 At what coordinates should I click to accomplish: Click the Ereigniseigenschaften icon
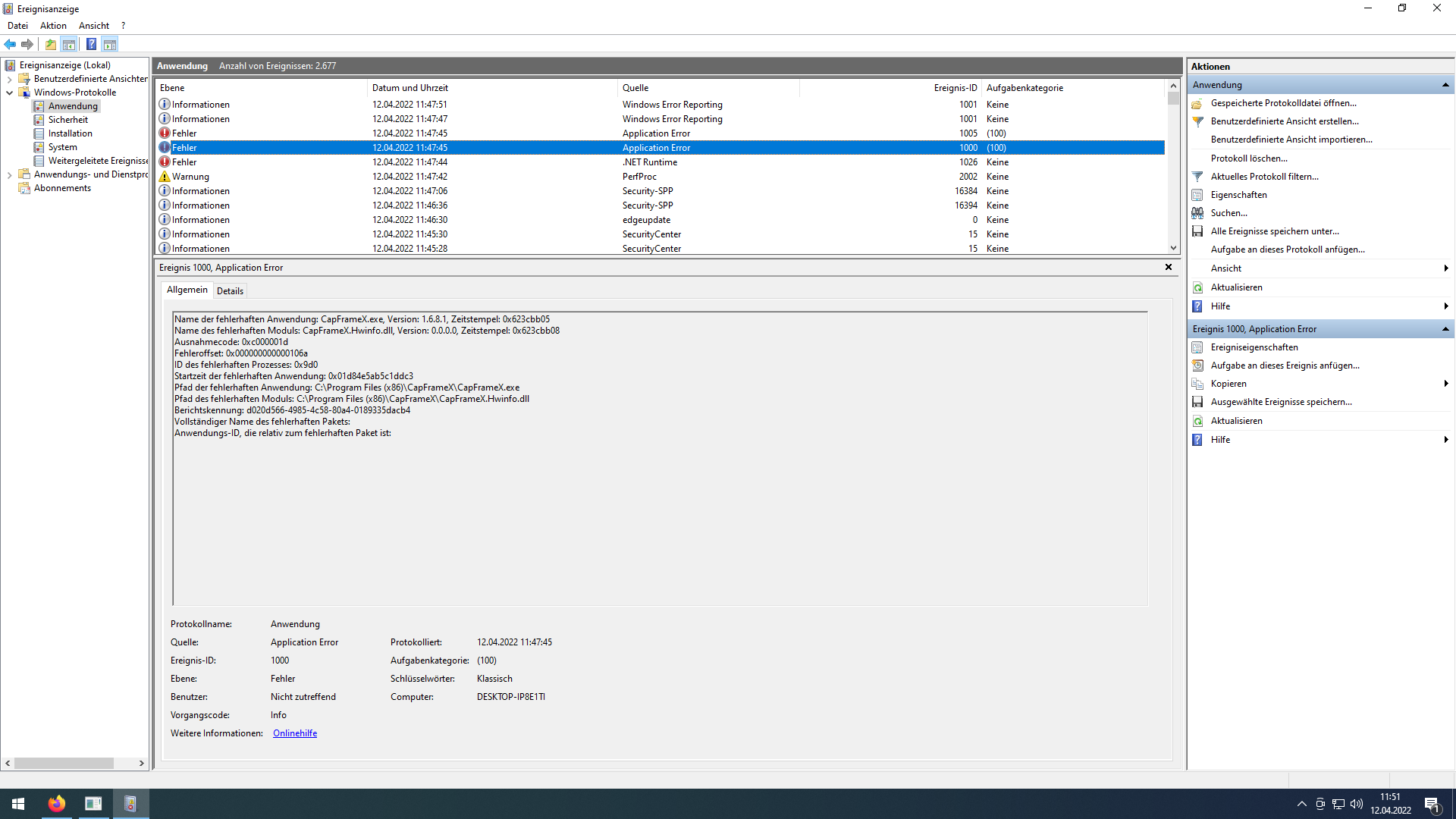[1197, 347]
